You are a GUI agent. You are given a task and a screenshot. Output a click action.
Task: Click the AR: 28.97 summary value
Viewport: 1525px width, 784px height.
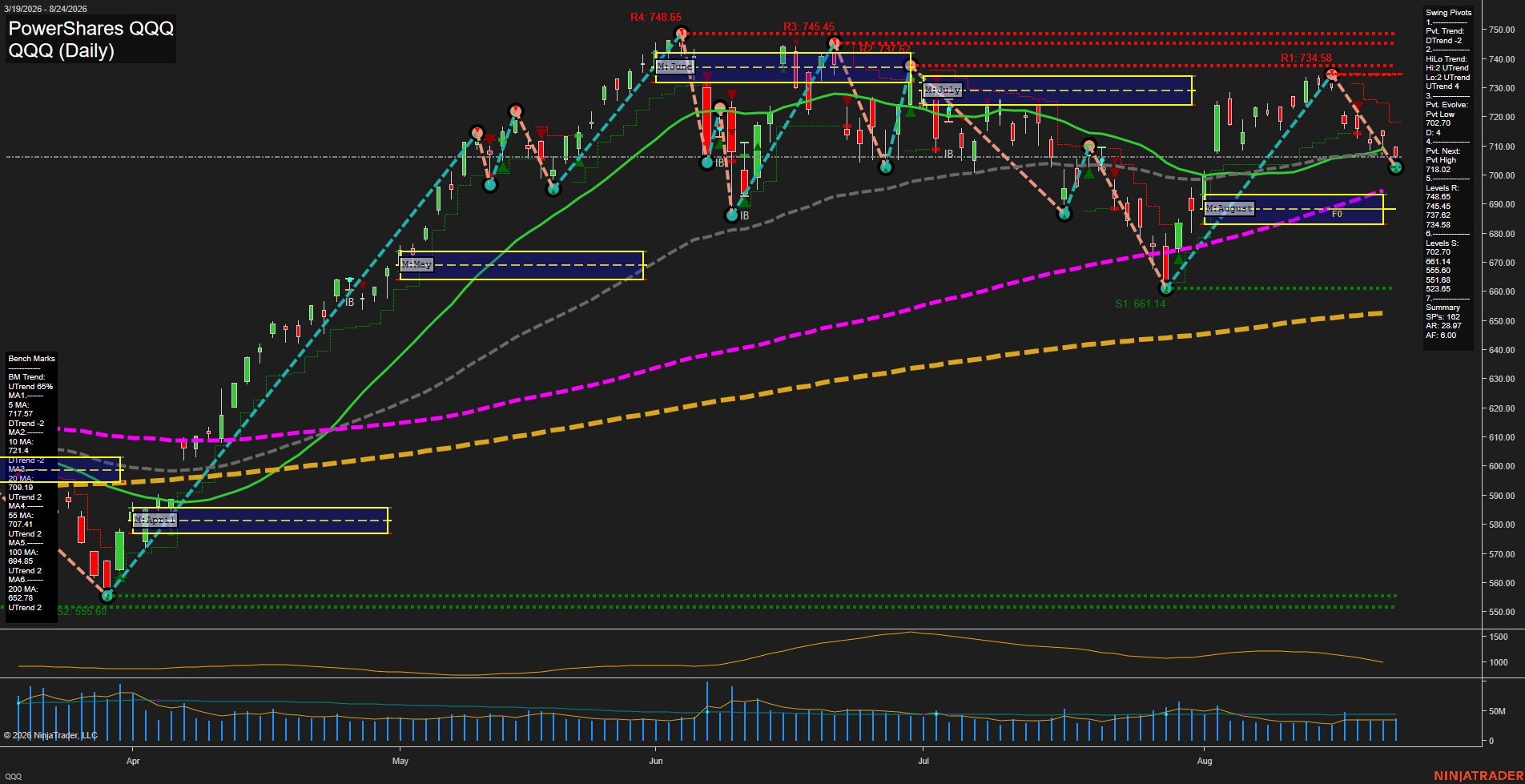(1443, 326)
